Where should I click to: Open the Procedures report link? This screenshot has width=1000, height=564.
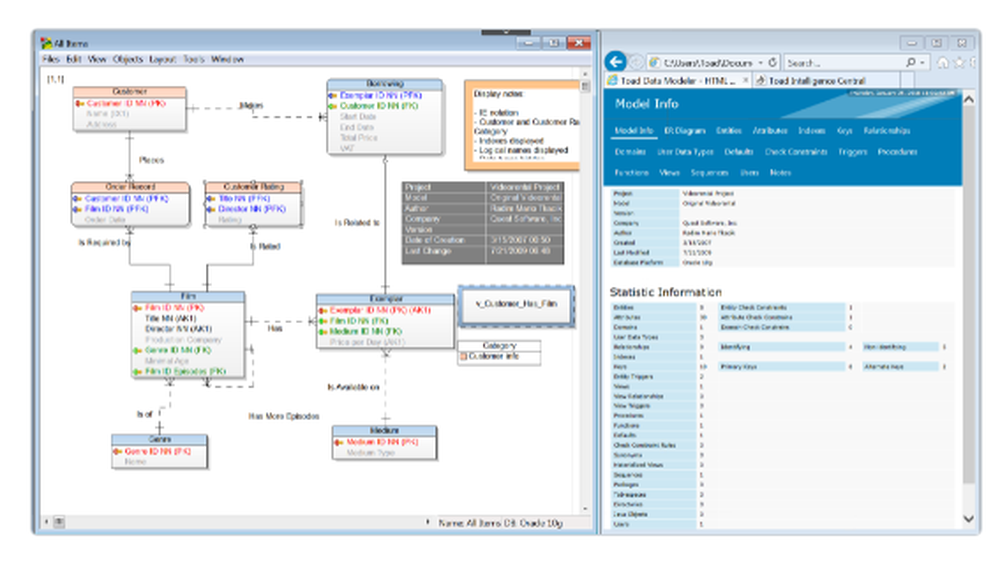(x=897, y=152)
